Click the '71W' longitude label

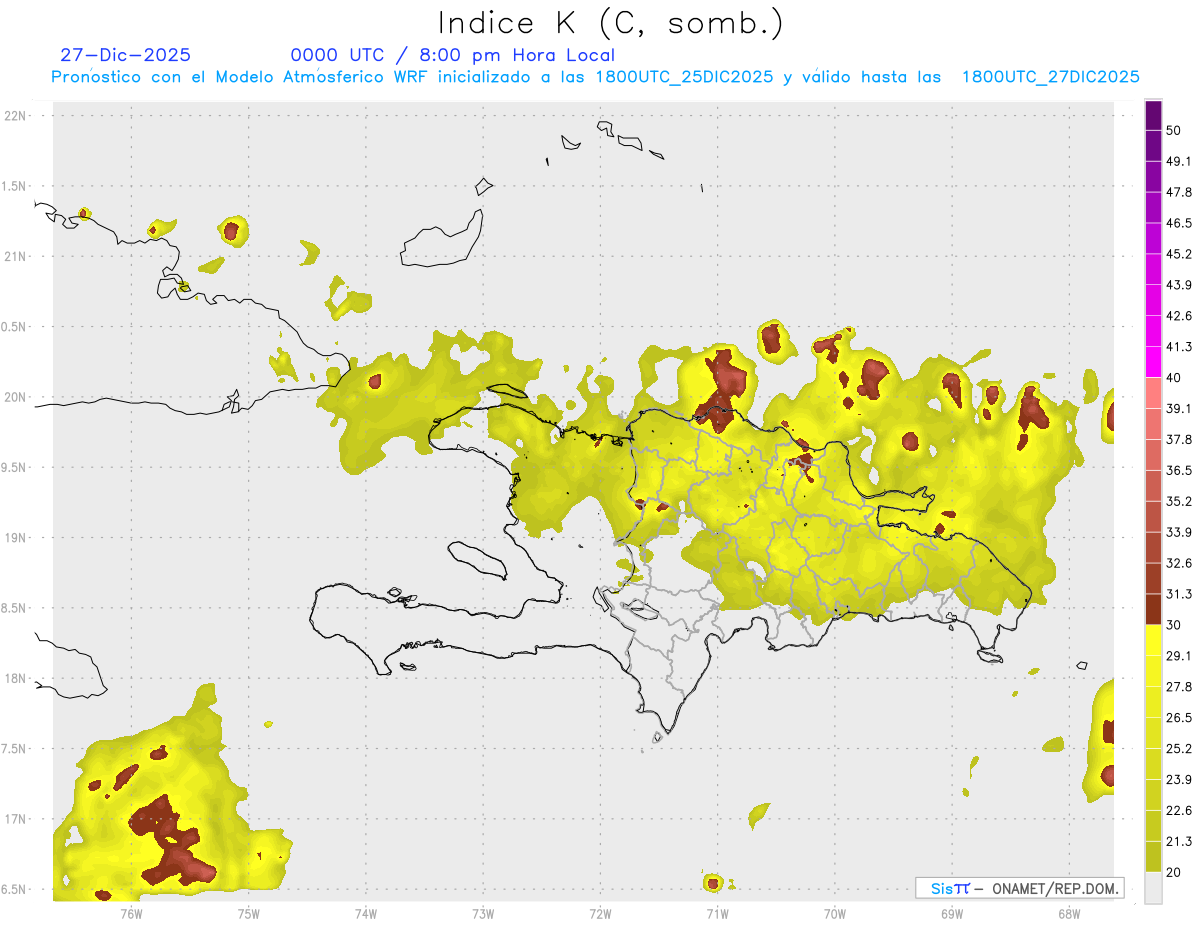click(x=717, y=913)
